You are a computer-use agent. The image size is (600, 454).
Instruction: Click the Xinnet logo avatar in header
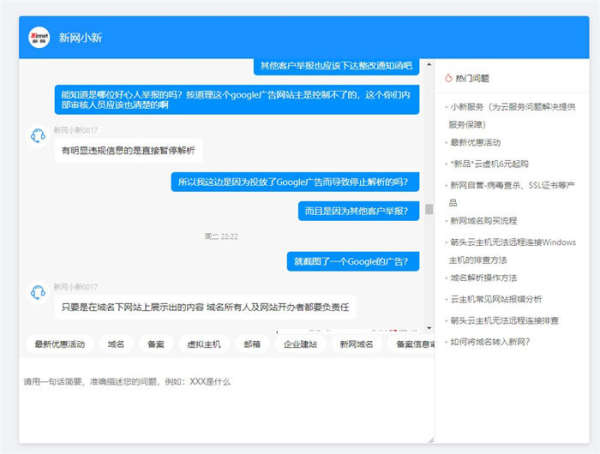pos(39,37)
